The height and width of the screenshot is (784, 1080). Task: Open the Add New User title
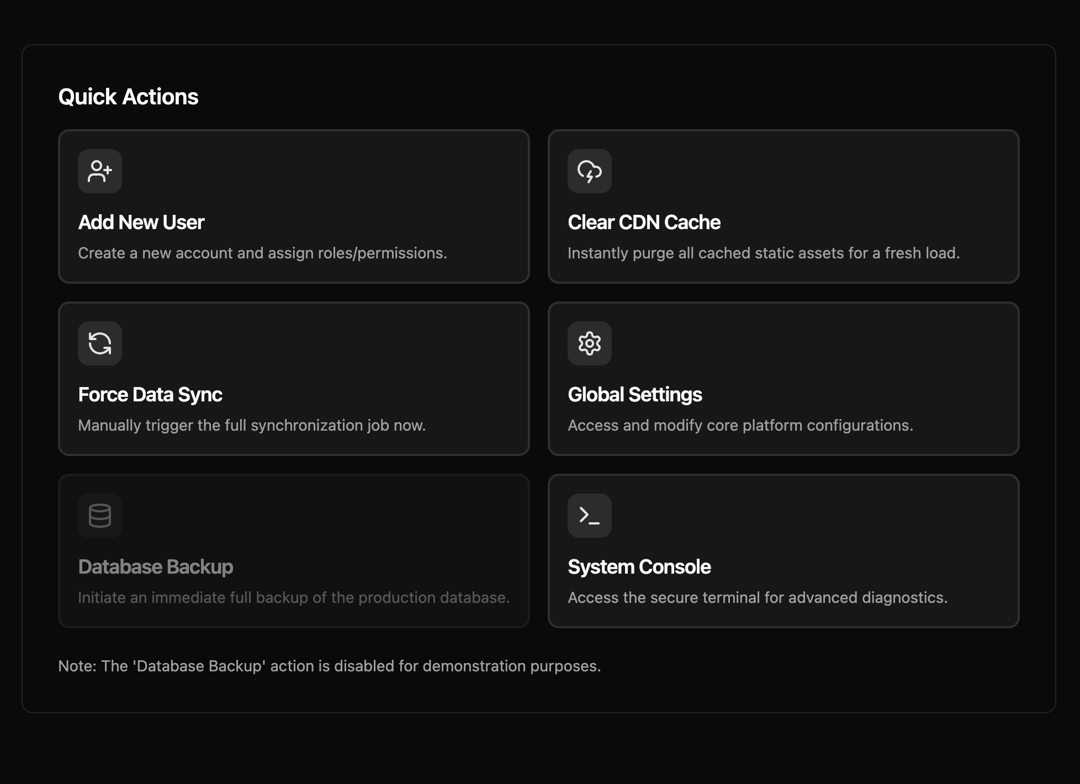coord(141,223)
